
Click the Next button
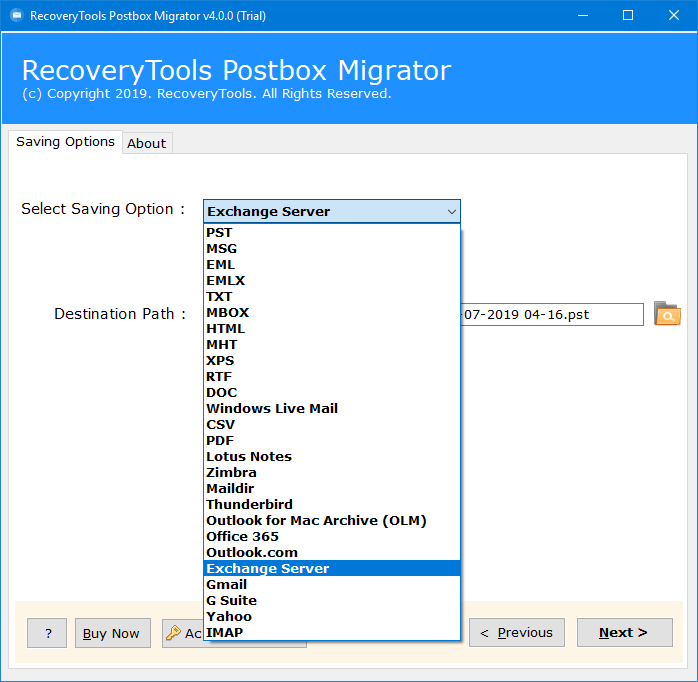click(x=625, y=633)
